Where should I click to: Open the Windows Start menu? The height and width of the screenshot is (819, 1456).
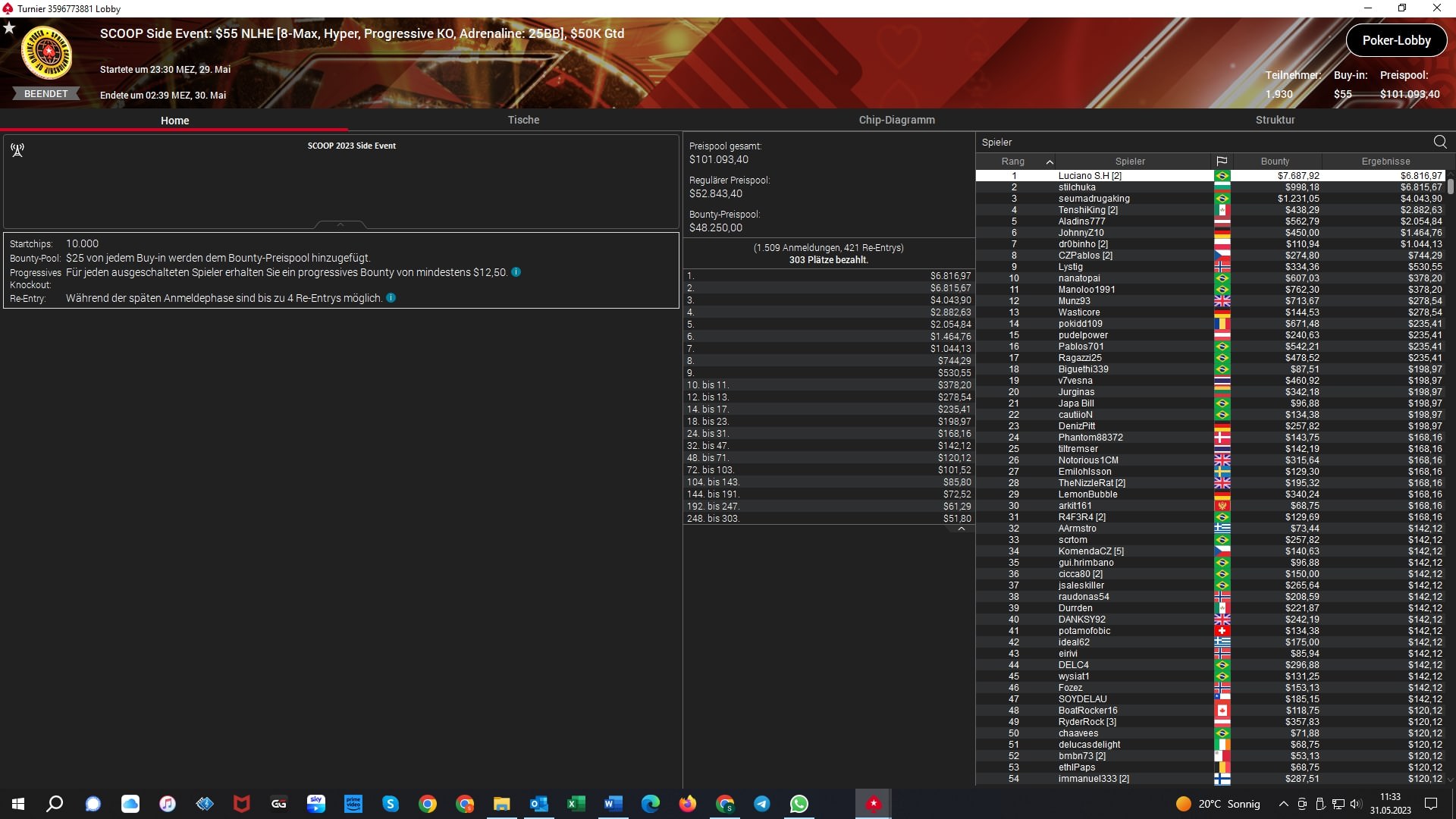click(x=18, y=804)
